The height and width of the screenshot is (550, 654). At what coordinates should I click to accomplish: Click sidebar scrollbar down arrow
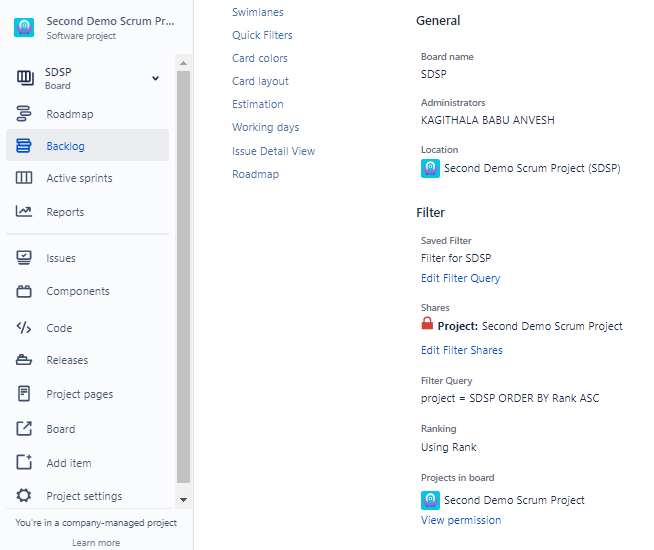click(x=183, y=500)
